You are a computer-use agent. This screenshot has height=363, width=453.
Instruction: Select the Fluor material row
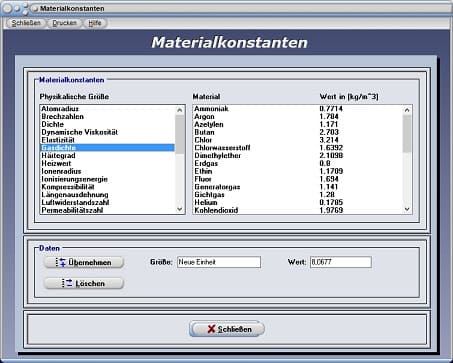298,179
